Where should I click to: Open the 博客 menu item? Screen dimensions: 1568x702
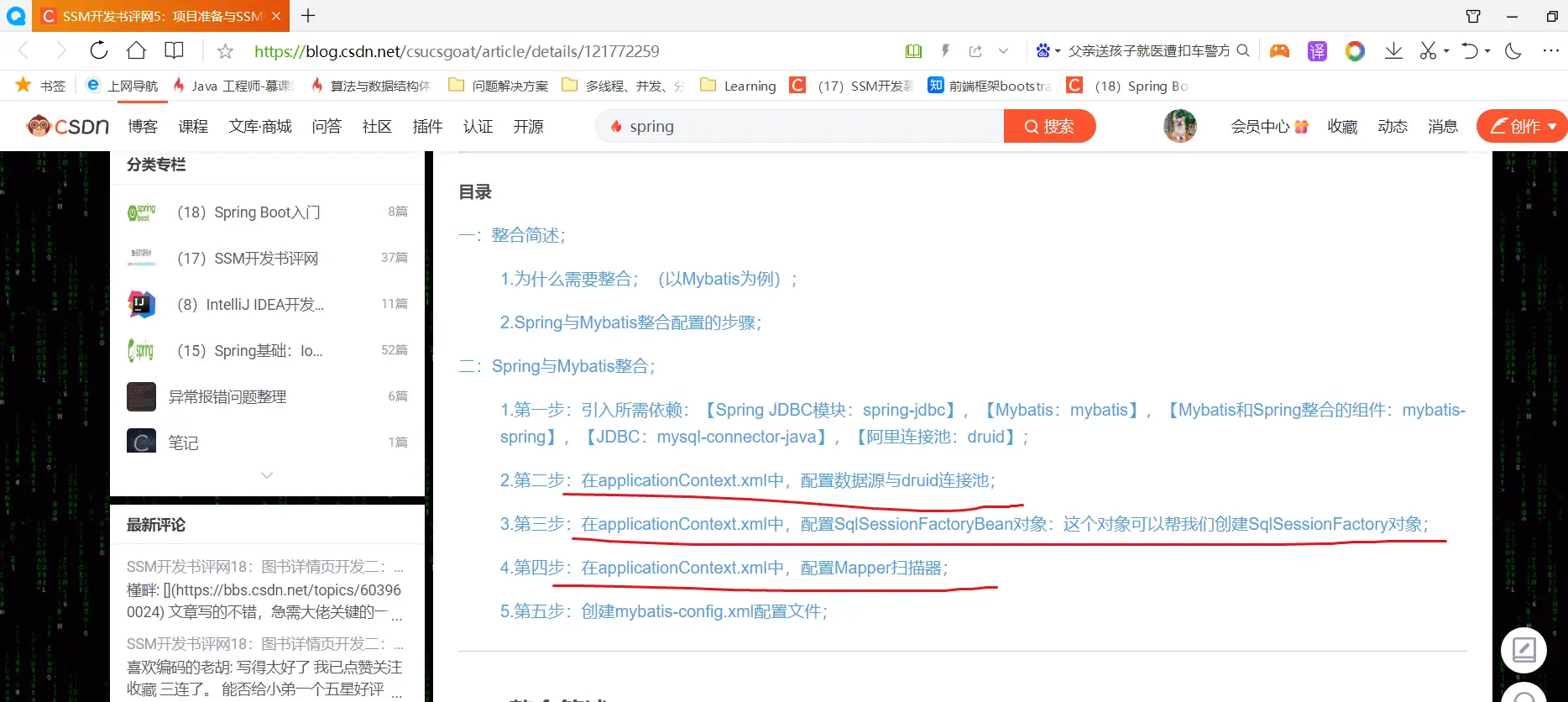(x=143, y=126)
